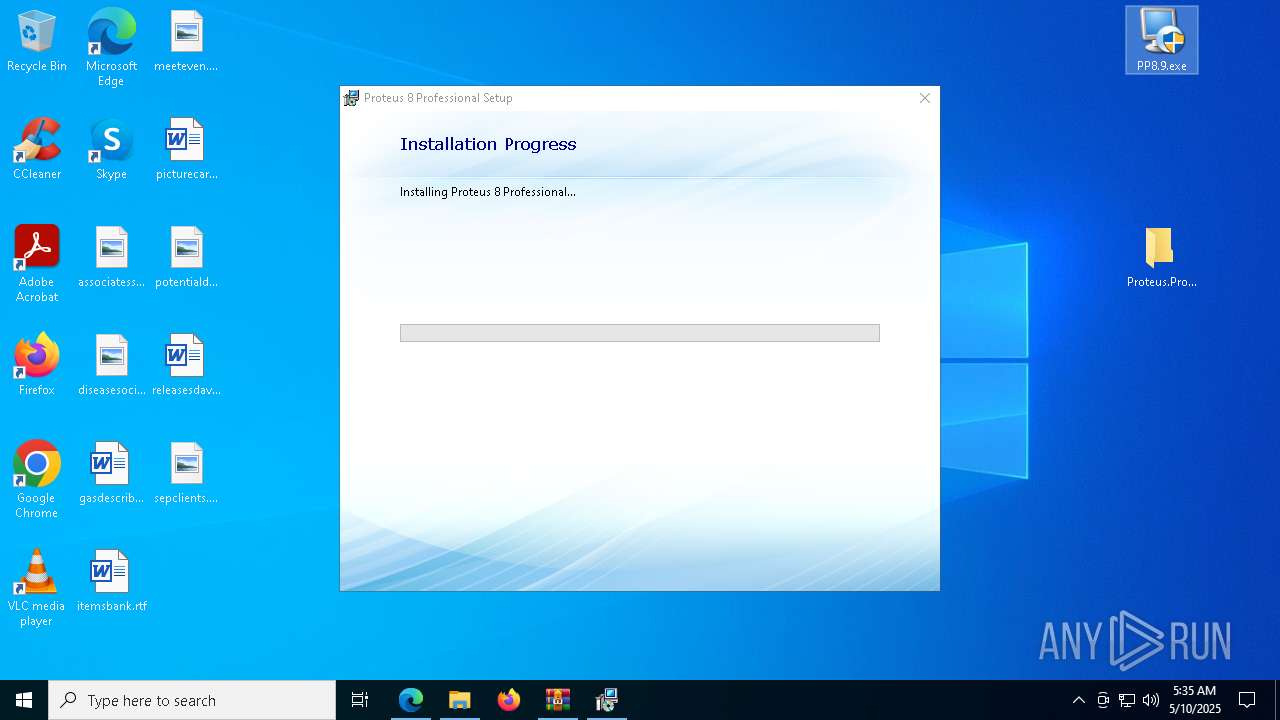Open Task View from the taskbar
Viewport: 1280px width, 720px height.
[360, 700]
